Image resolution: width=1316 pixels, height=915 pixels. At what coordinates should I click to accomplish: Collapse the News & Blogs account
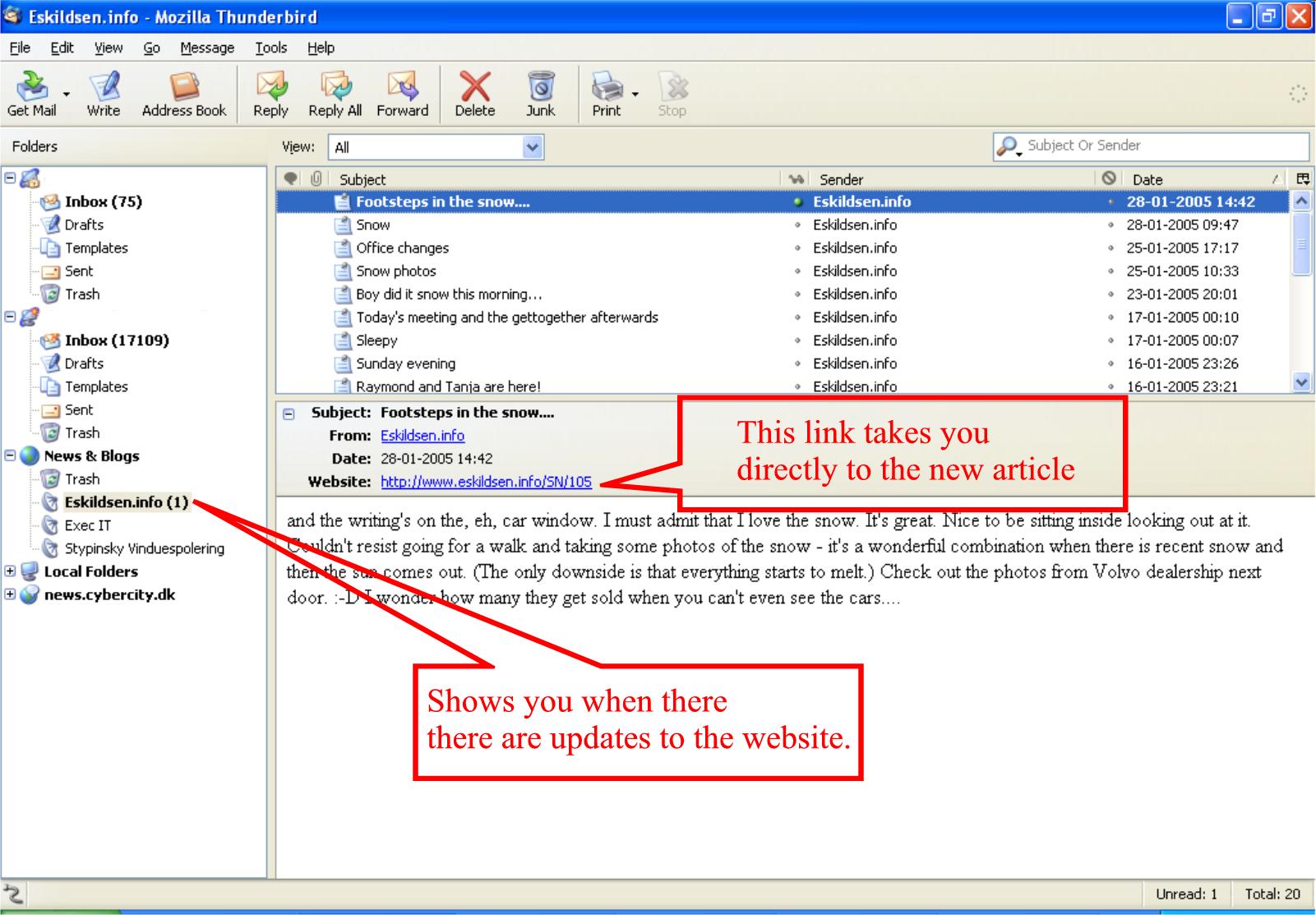[10, 455]
